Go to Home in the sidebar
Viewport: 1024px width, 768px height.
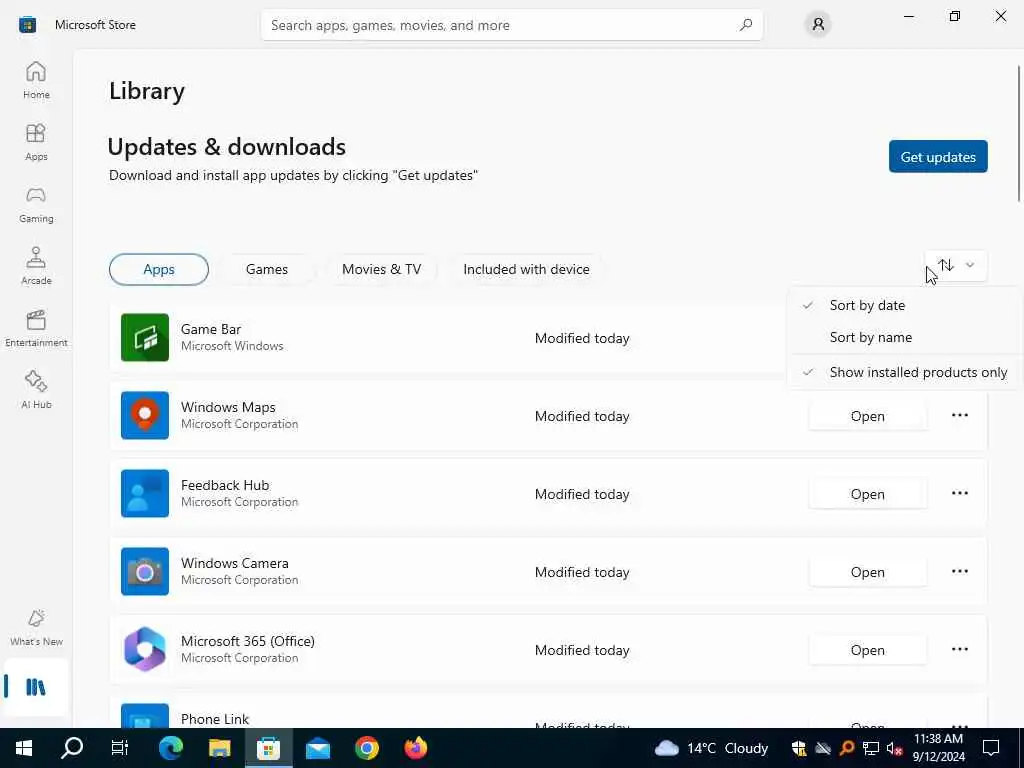click(36, 80)
